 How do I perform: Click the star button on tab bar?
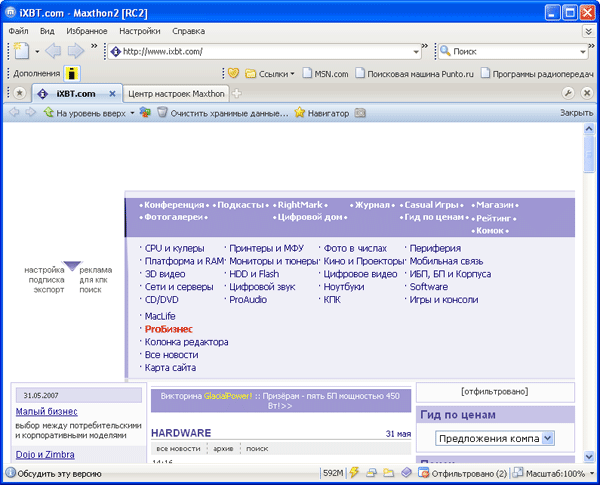[x=20, y=93]
